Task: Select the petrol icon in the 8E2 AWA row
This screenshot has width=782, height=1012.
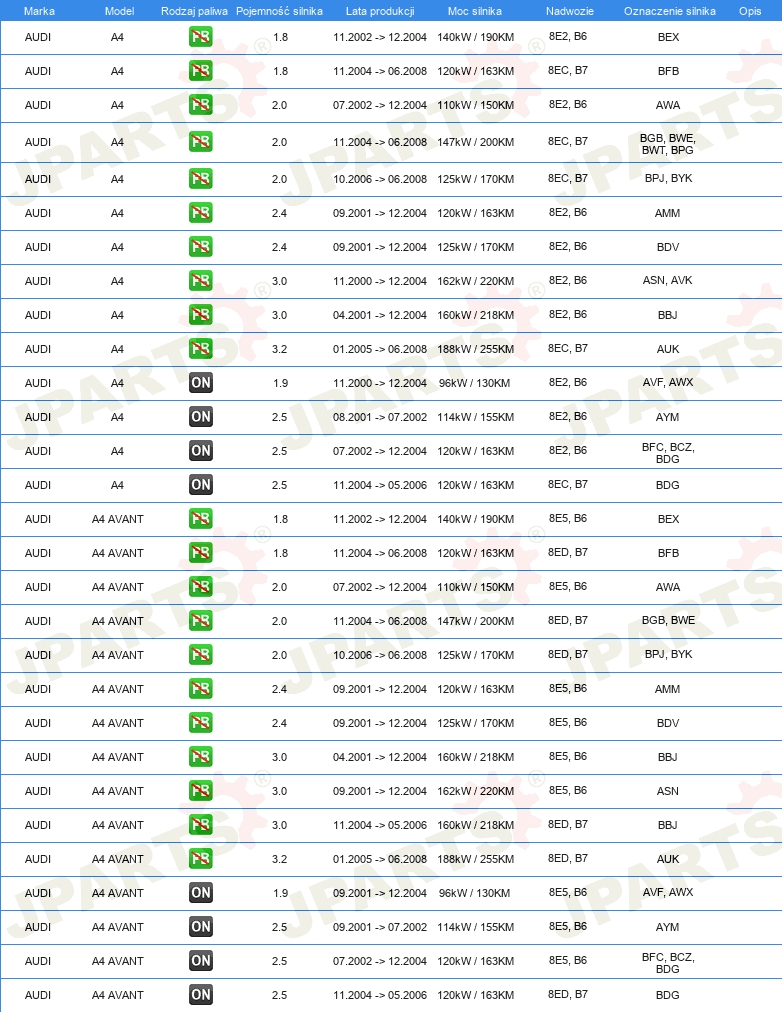Action: pyautogui.click(x=201, y=105)
